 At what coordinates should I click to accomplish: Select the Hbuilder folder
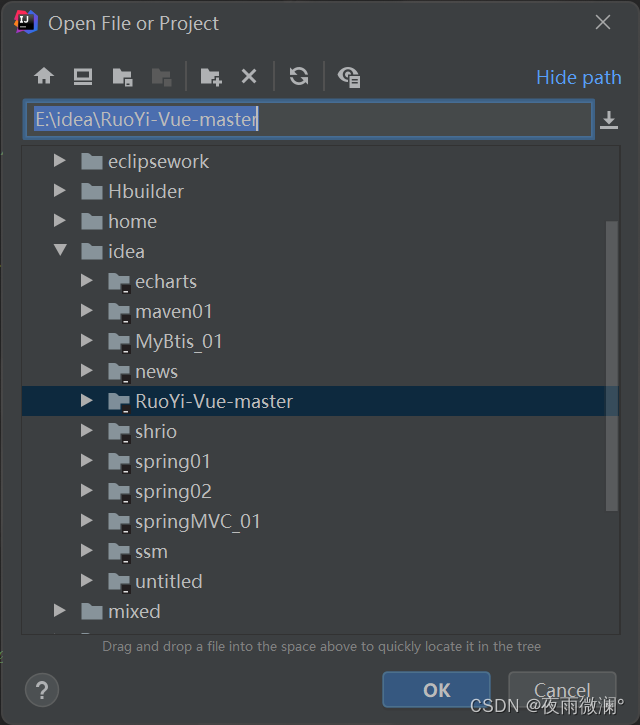145,191
